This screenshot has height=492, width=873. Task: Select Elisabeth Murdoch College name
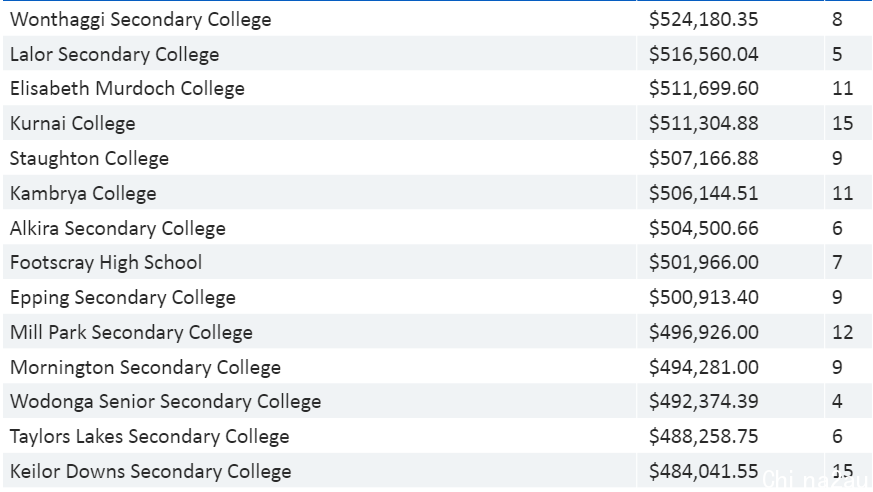(x=127, y=88)
